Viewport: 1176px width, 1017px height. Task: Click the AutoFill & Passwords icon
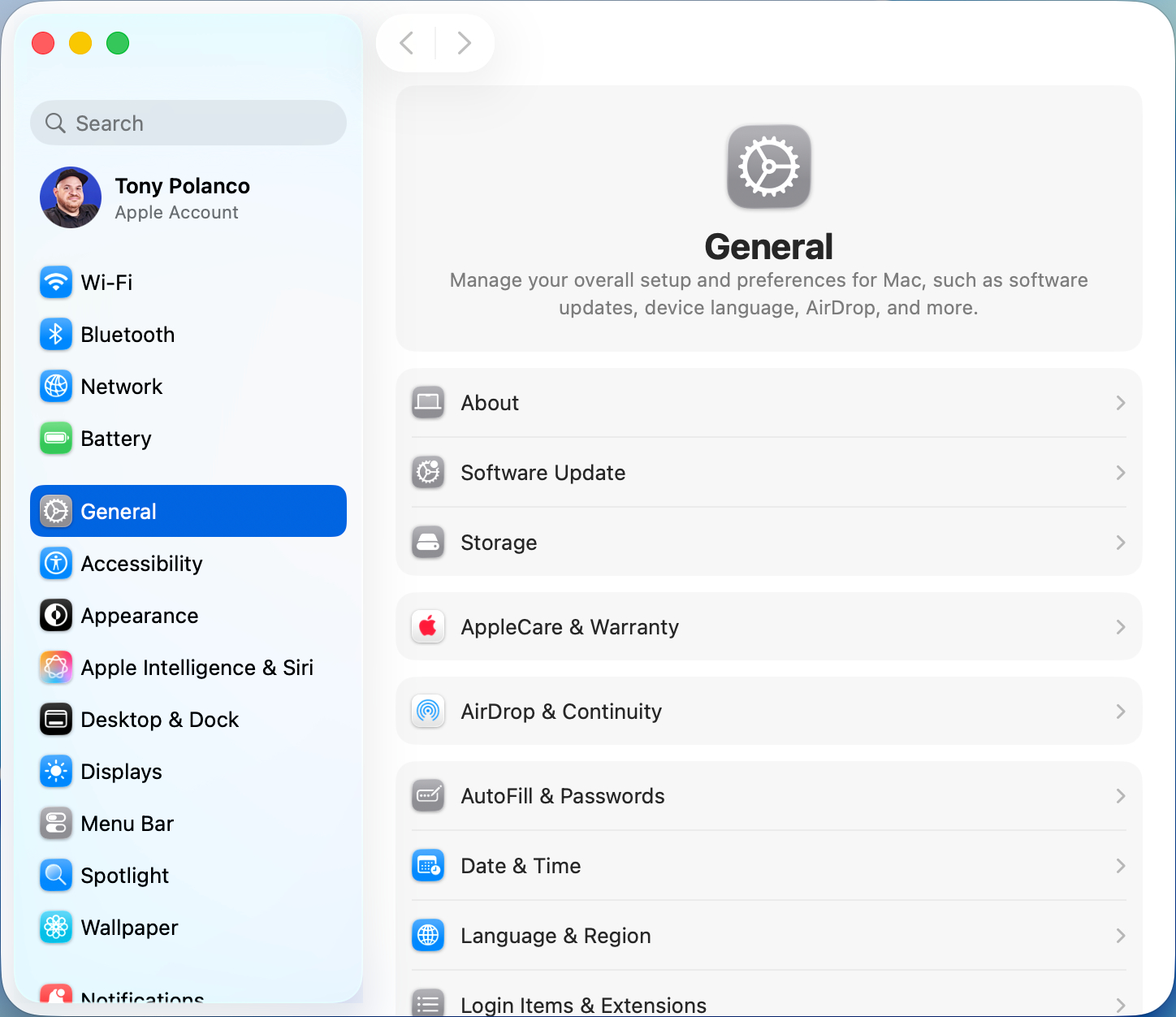pos(428,796)
